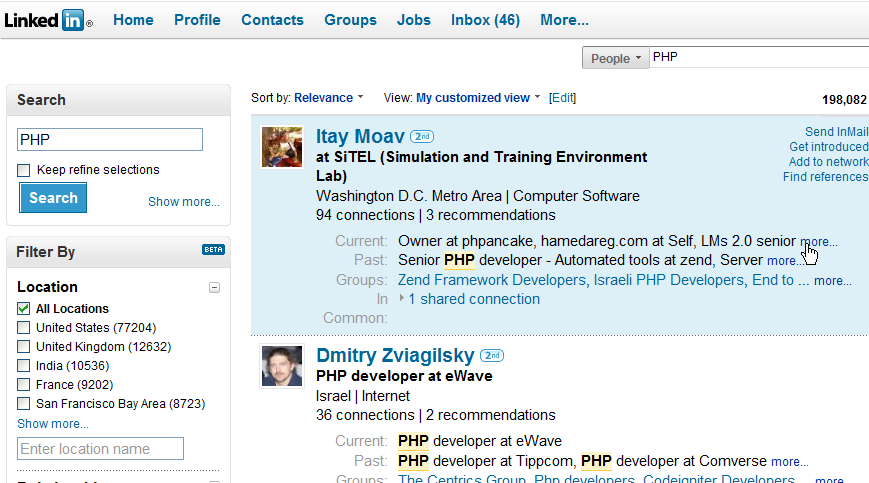Click Add to network link
869x483 pixels.
pos(829,162)
